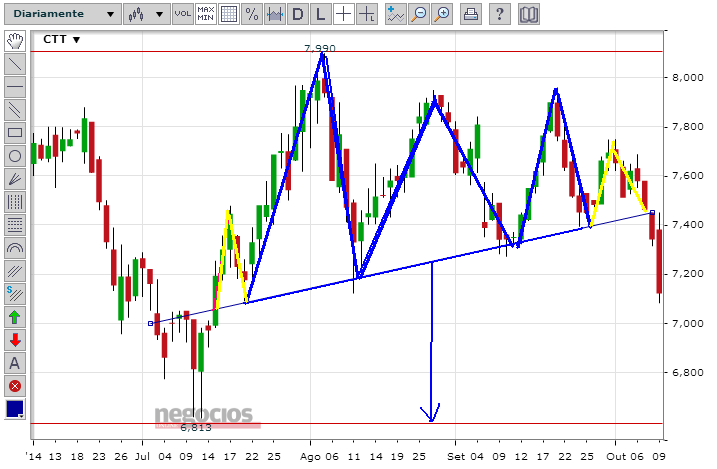
Task: Zoom in with the magnifier plus icon
Action: [x=442, y=14]
